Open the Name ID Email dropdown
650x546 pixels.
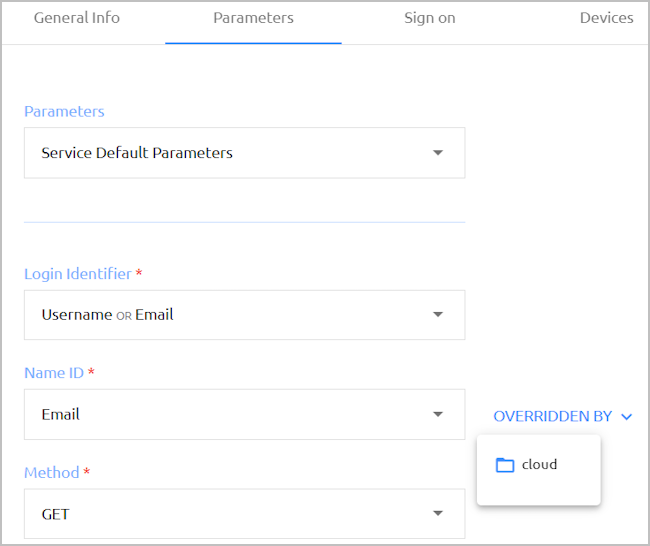coord(245,414)
